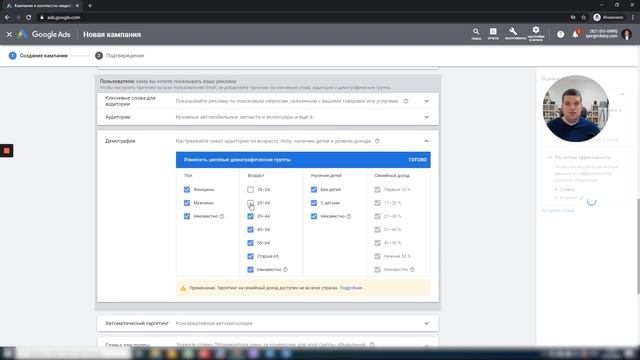The width and height of the screenshot is (640, 360).
Task: Click the Audiences row label
Action: pyautogui.click(x=118, y=117)
